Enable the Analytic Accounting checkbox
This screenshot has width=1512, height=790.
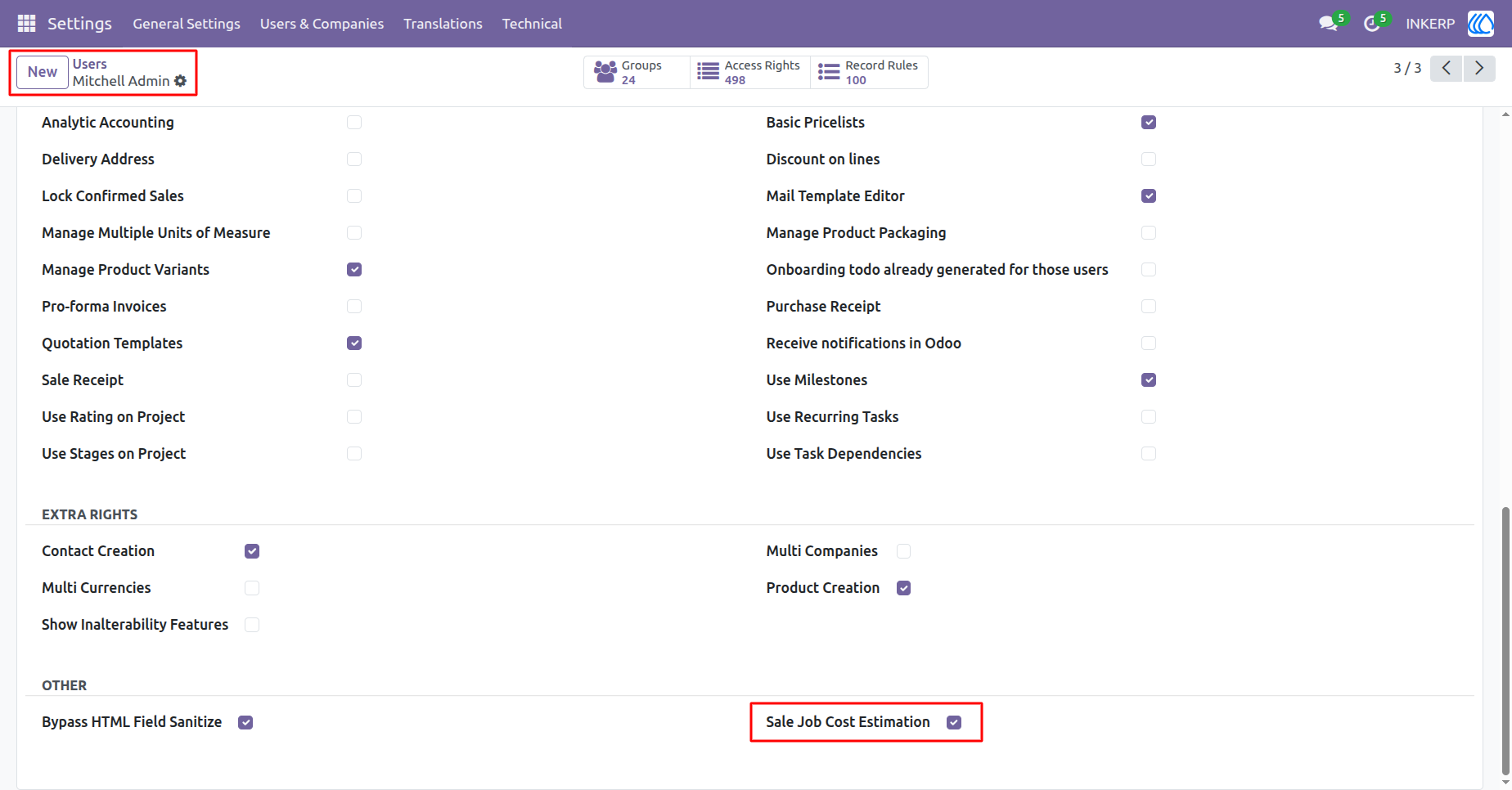tap(354, 123)
